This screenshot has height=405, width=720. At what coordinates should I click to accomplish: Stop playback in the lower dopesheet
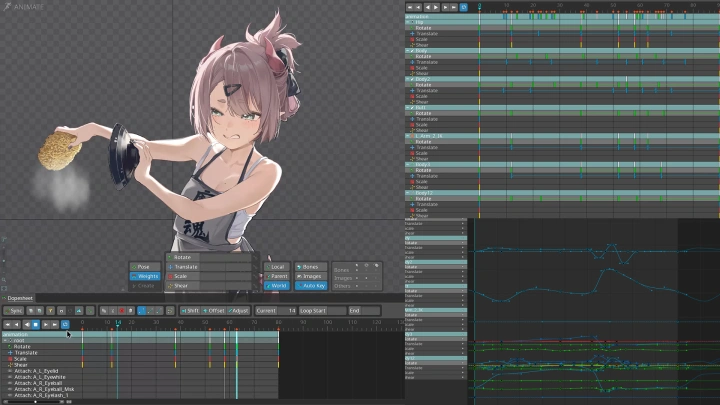(35, 324)
